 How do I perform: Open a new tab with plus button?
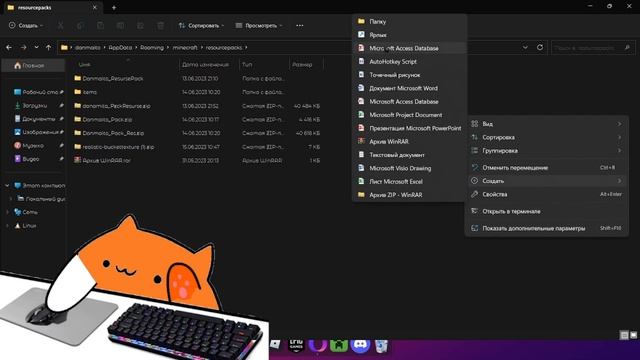pos(114,7)
